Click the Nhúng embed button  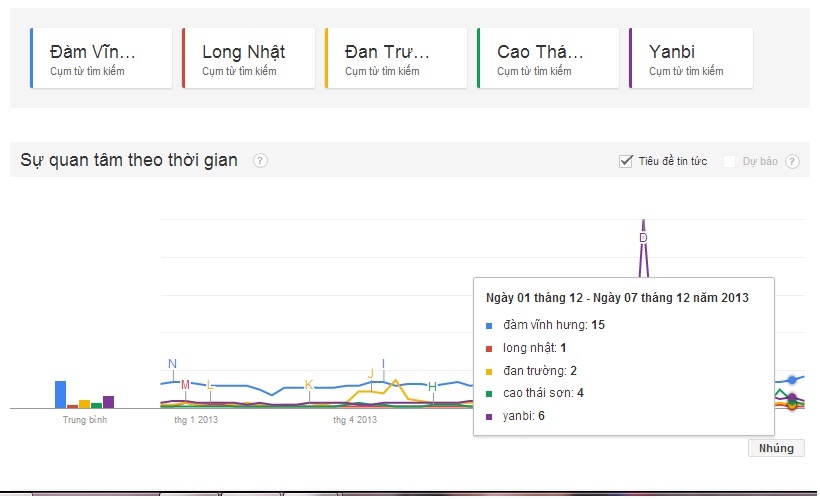pyautogui.click(x=776, y=448)
